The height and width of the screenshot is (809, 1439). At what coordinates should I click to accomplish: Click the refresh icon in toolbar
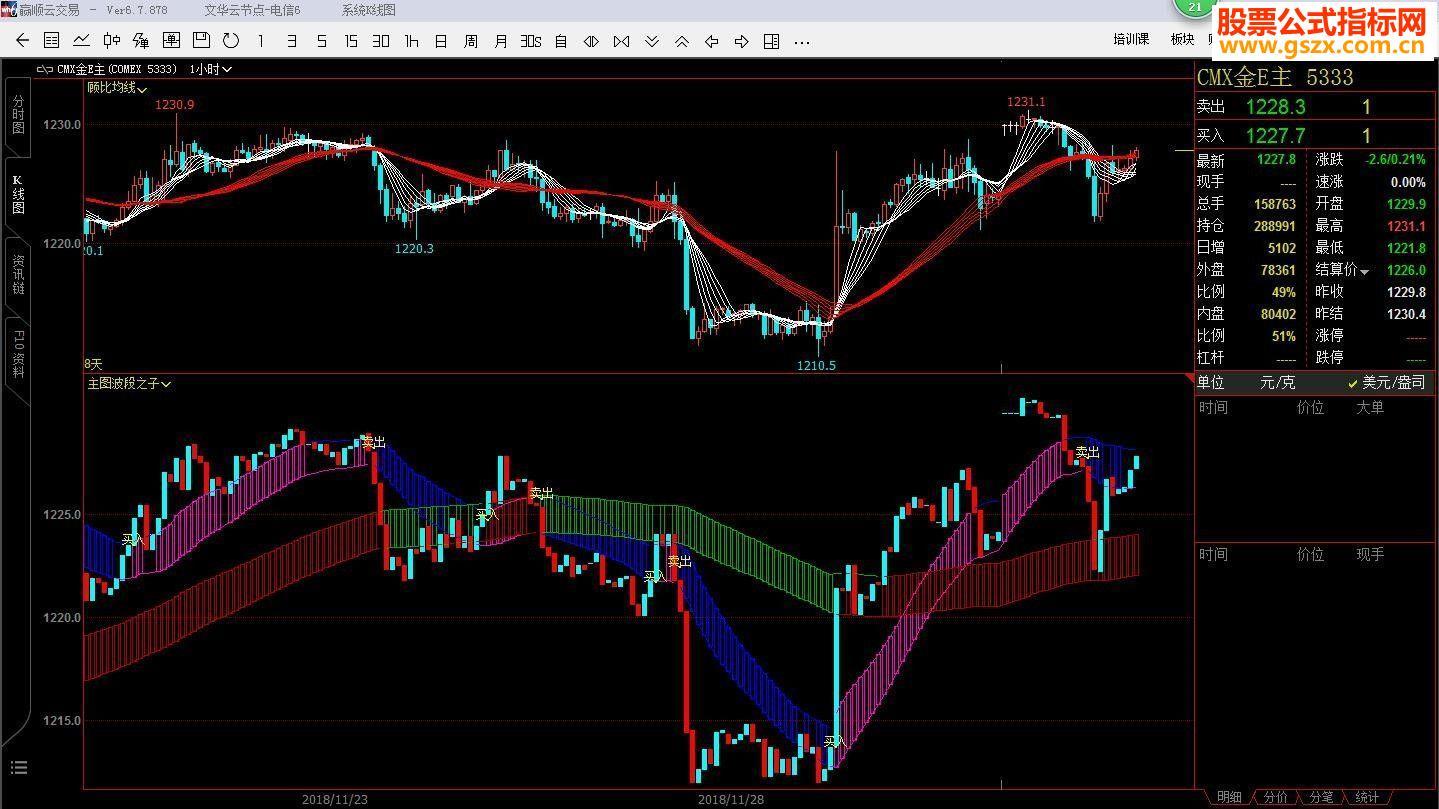[x=231, y=41]
